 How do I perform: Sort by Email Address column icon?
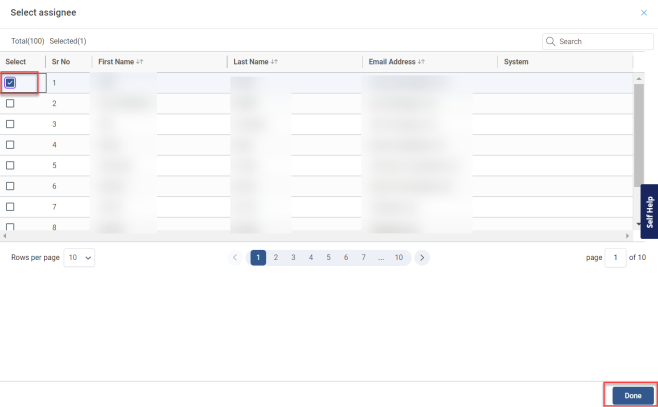click(422, 62)
